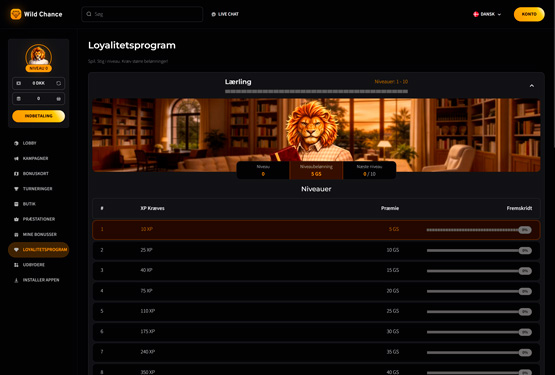Screen dimensions: 555x375
Task: Click the Præmie column header
Action: pos(390,208)
